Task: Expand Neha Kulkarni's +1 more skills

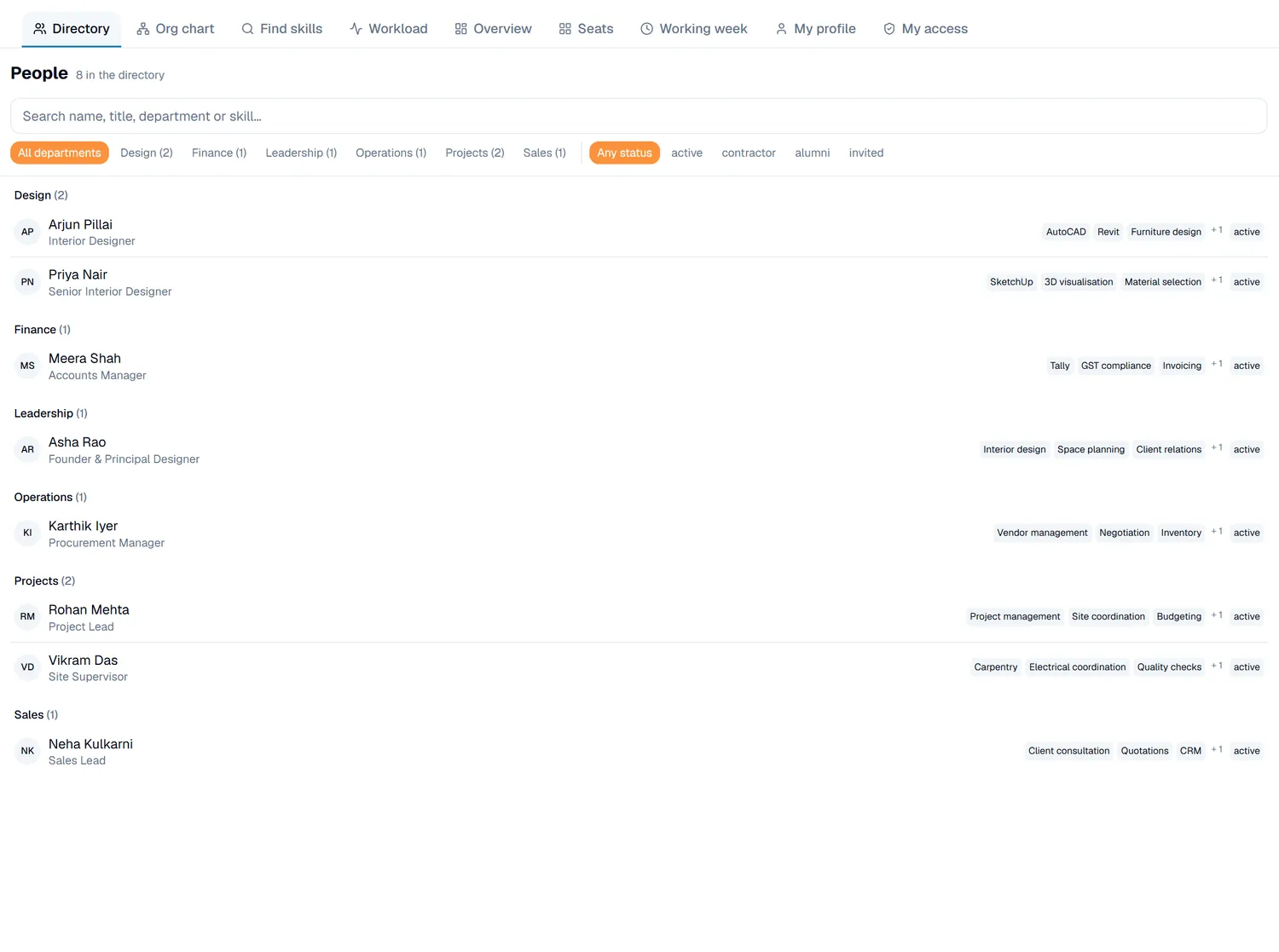Action: tap(1217, 749)
